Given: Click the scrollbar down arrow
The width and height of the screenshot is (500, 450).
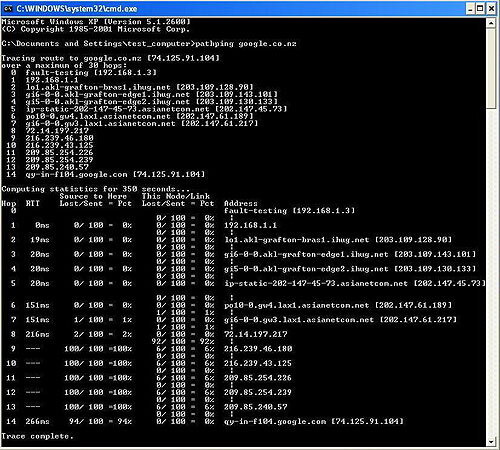Looking at the screenshot, I should (x=491, y=442).
